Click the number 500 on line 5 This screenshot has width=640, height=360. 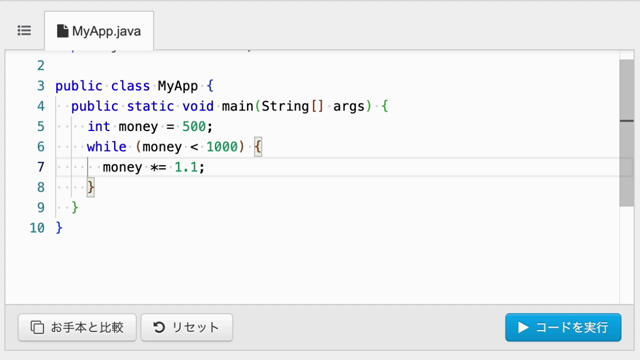(194, 127)
